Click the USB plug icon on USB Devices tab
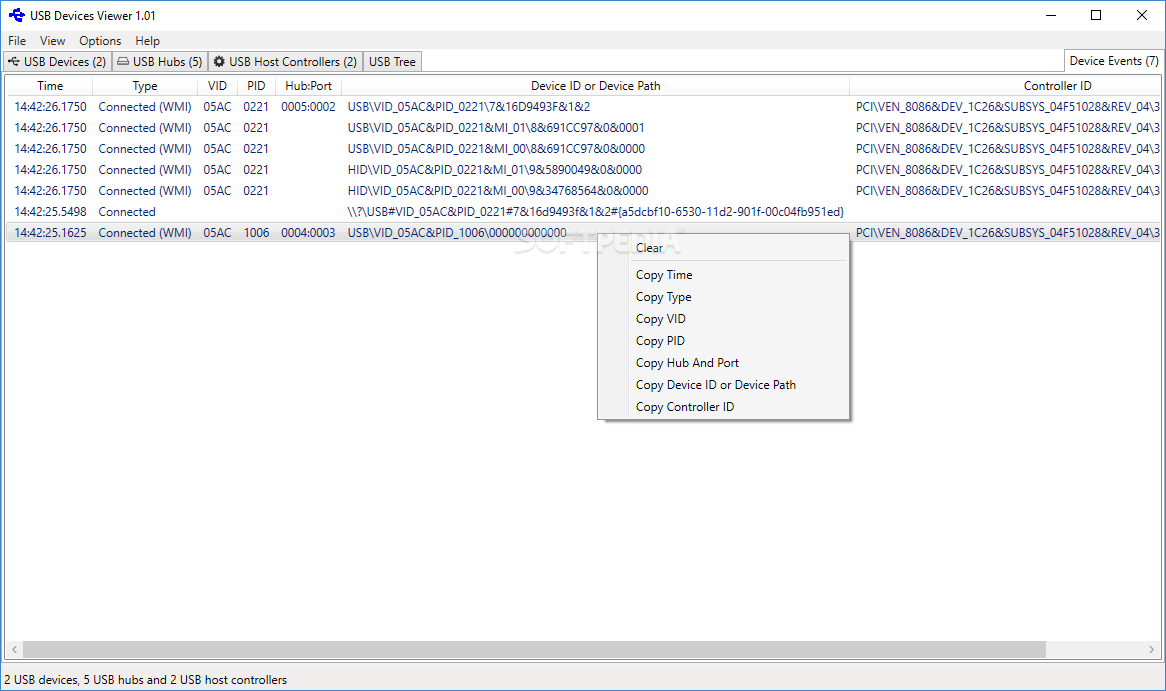Viewport: 1166px width, 691px height. tap(13, 61)
